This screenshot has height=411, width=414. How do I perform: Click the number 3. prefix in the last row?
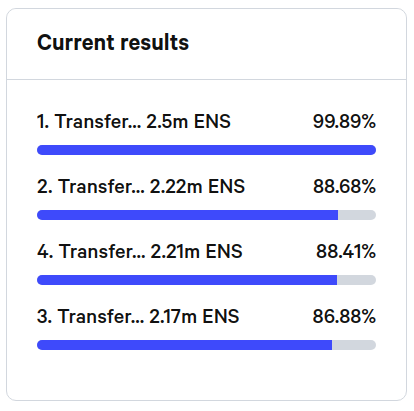45,316
